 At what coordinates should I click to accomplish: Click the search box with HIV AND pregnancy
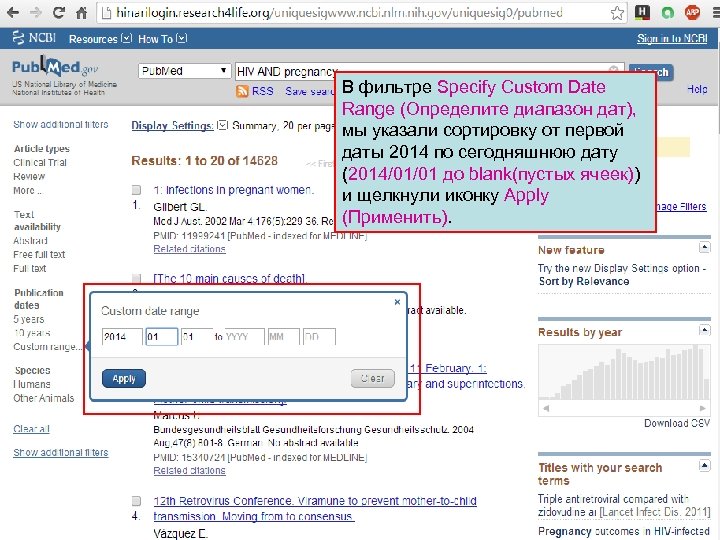(429, 71)
